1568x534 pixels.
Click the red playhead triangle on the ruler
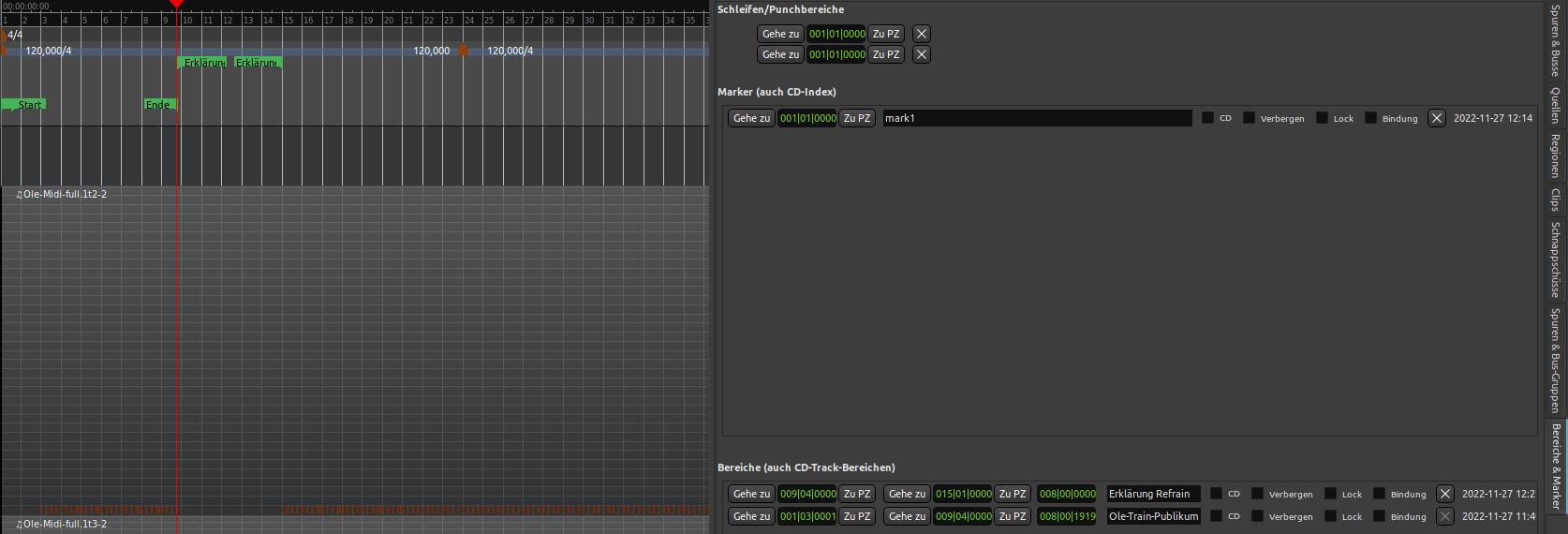[176, 5]
